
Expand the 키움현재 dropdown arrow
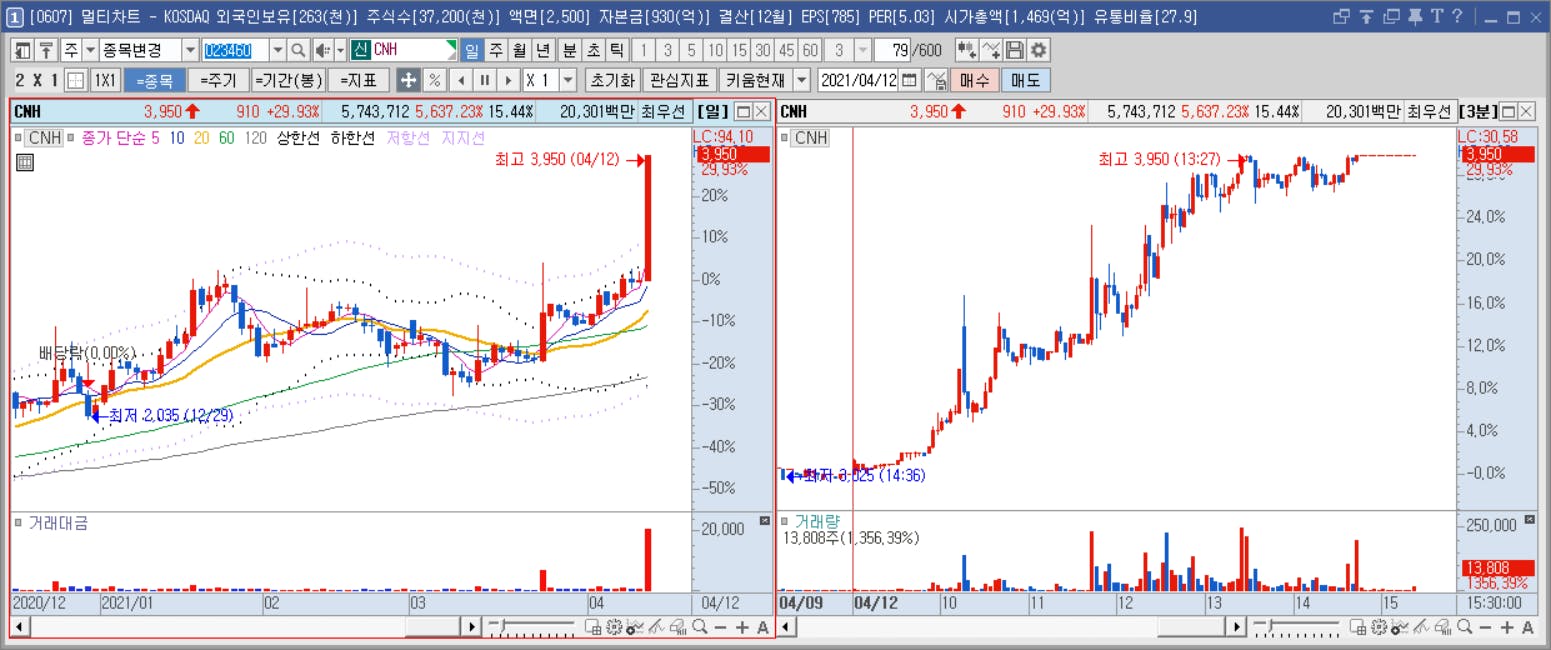point(801,81)
